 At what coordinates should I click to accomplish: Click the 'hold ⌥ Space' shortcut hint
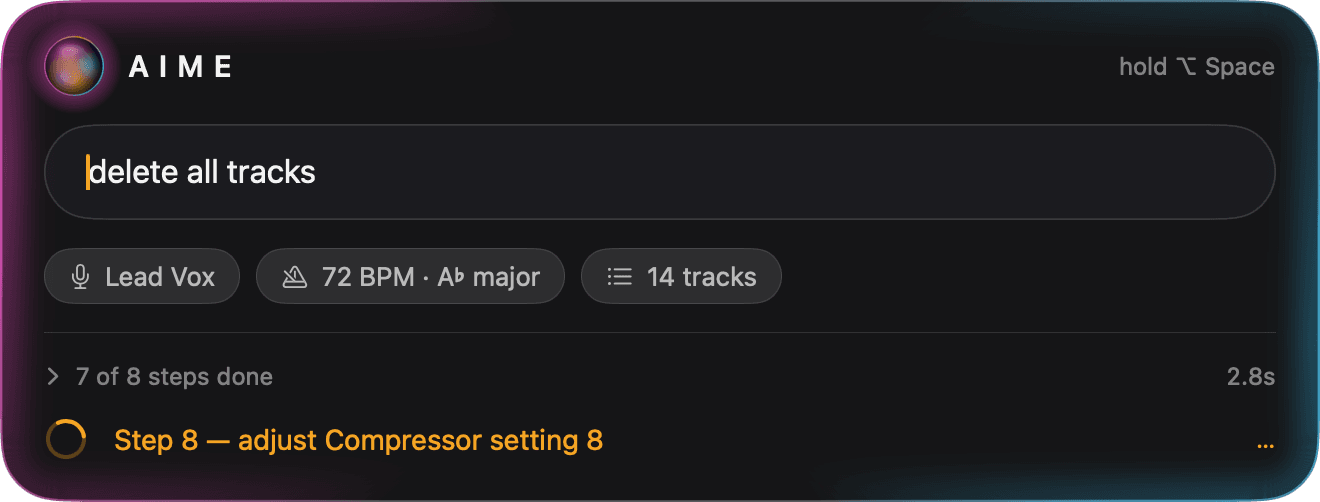(1197, 67)
